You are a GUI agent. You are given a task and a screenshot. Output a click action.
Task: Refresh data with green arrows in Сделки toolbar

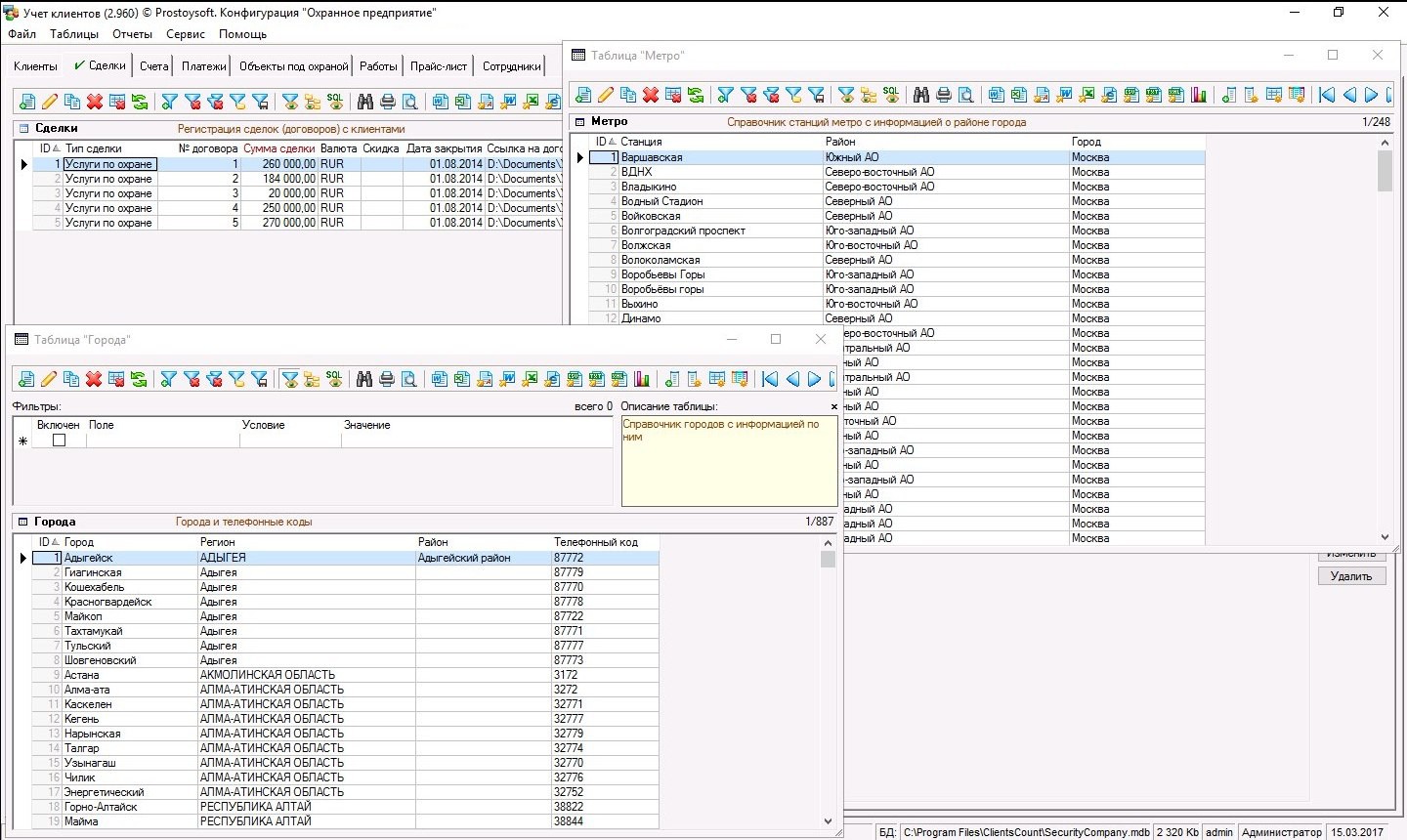point(140,102)
